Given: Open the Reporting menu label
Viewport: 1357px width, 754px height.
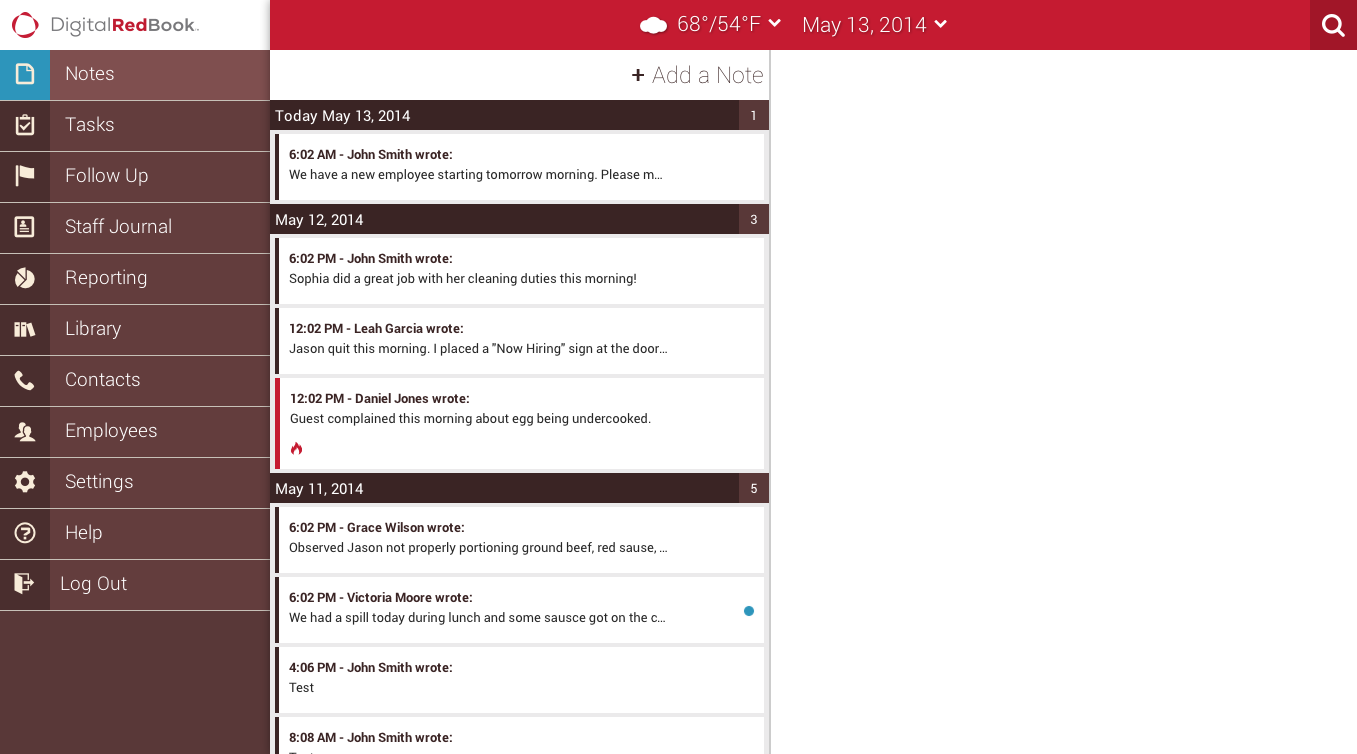Looking at the screenshot, I should pos(106,278).
